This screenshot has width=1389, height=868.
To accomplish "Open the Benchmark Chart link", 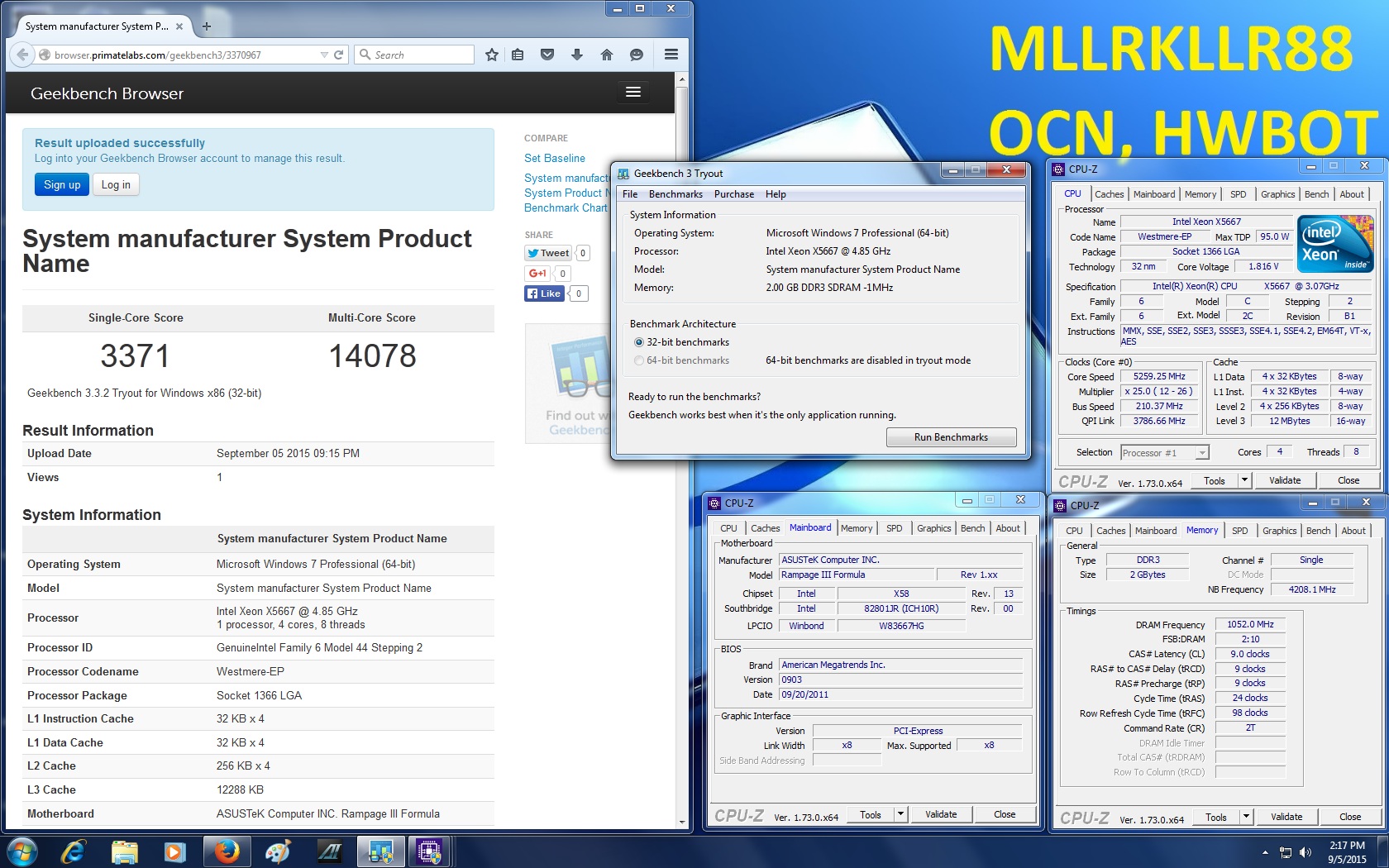I will pyautogui.click(x=566, y=207).
